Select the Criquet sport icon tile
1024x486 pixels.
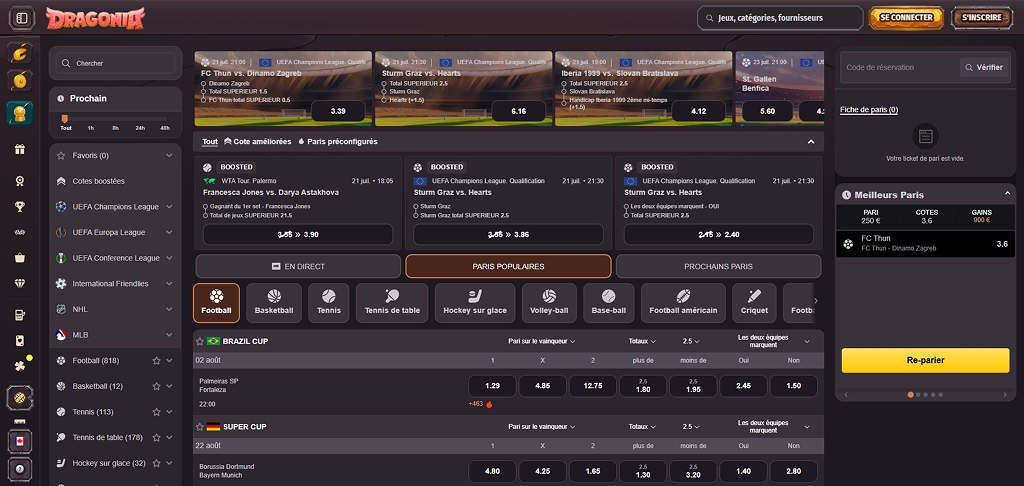[x=754, y=302]
